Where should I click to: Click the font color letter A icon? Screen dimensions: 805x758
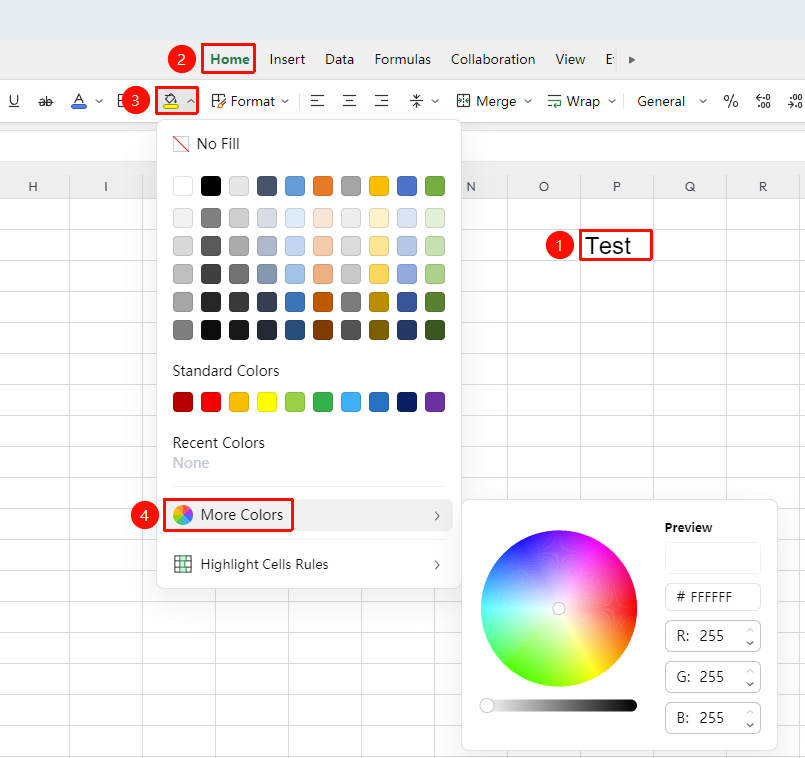click(x=79, y=101)
